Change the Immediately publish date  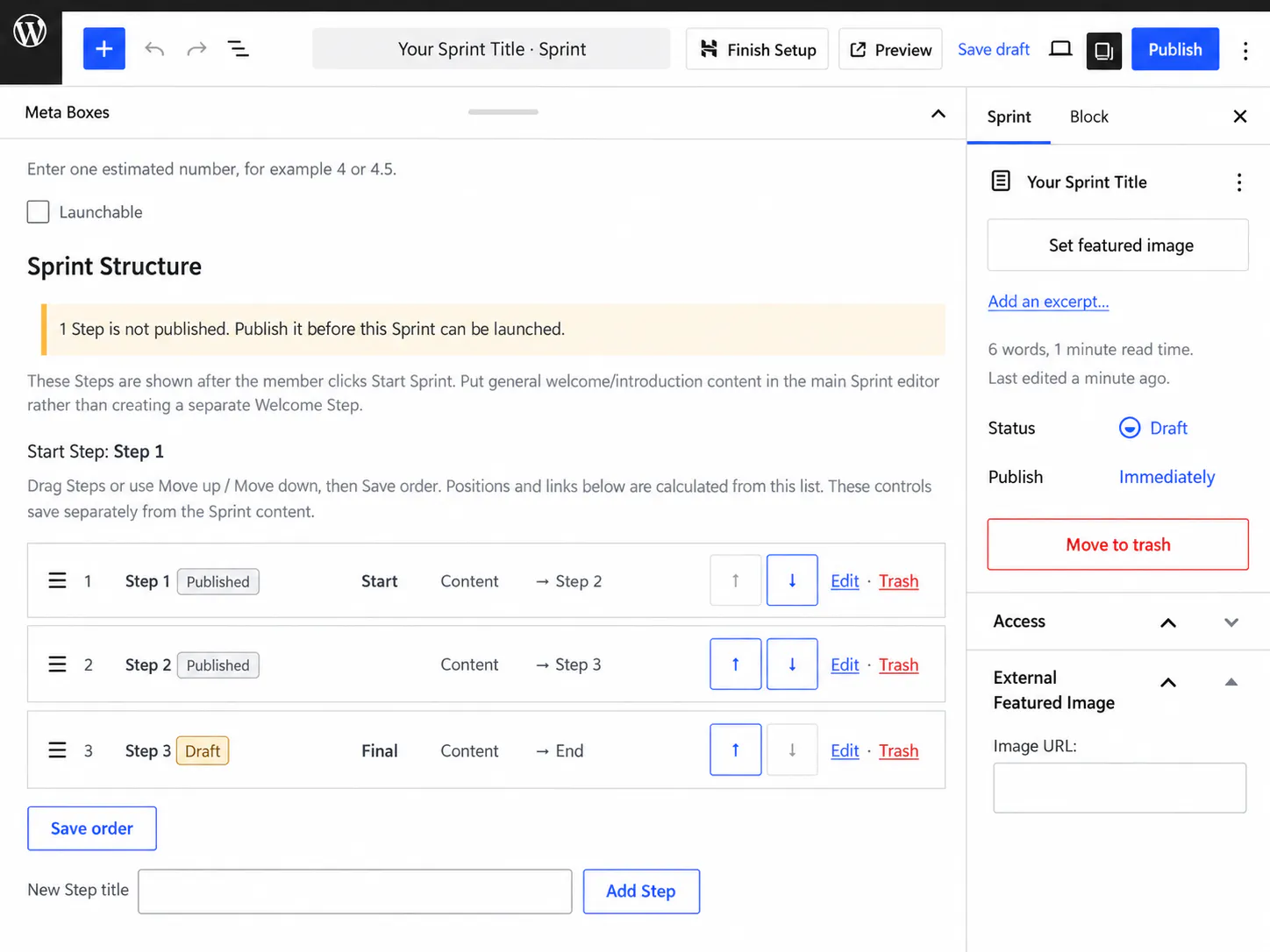pyautogui.click(x=1167, y=477)
